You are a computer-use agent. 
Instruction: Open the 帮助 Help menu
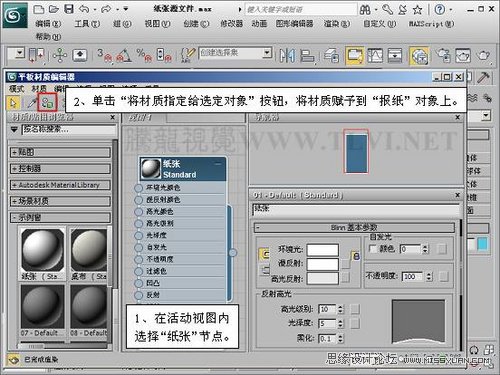[x=48, y=36]
